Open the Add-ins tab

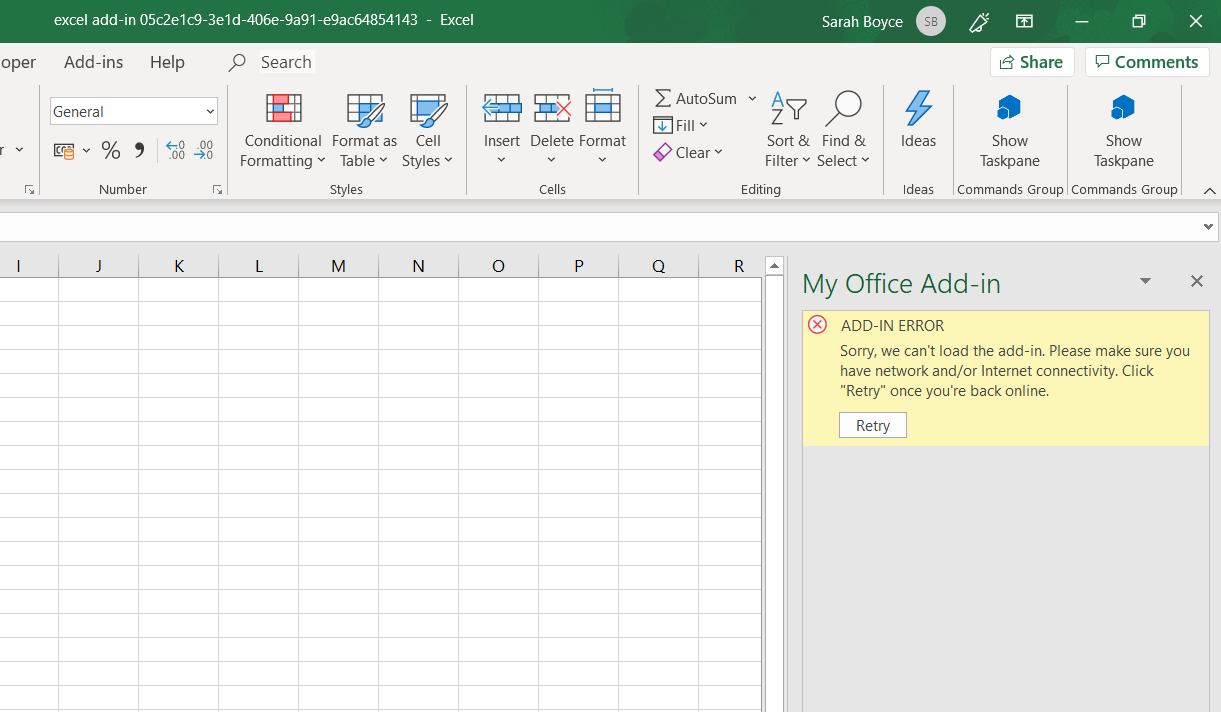(94, 62)
